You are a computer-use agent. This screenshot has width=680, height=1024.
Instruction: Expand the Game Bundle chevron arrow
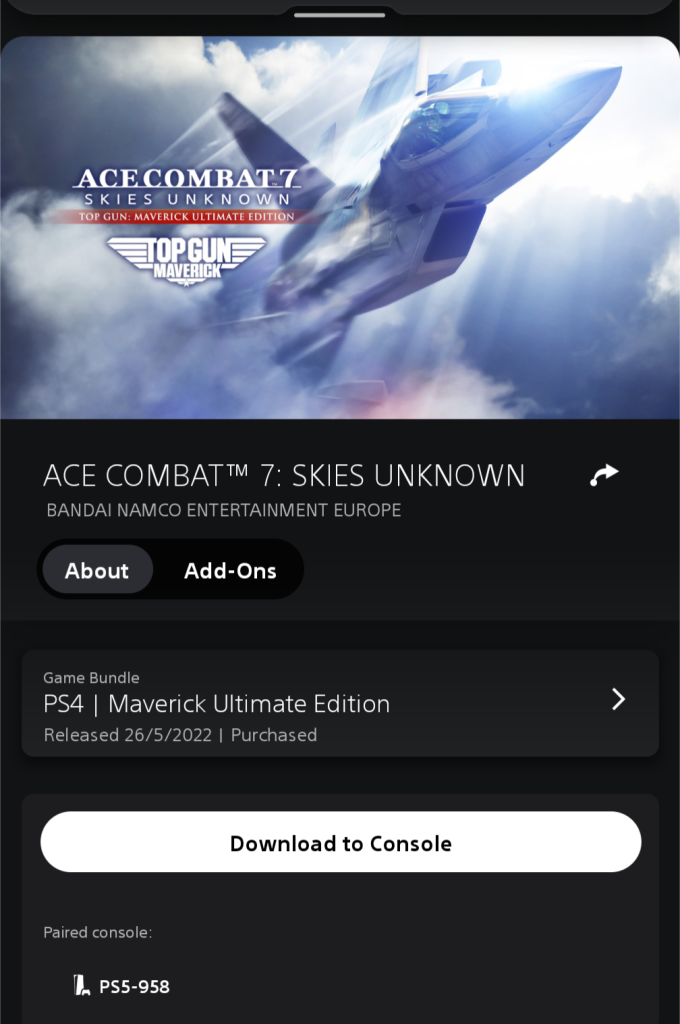point(618,699)
